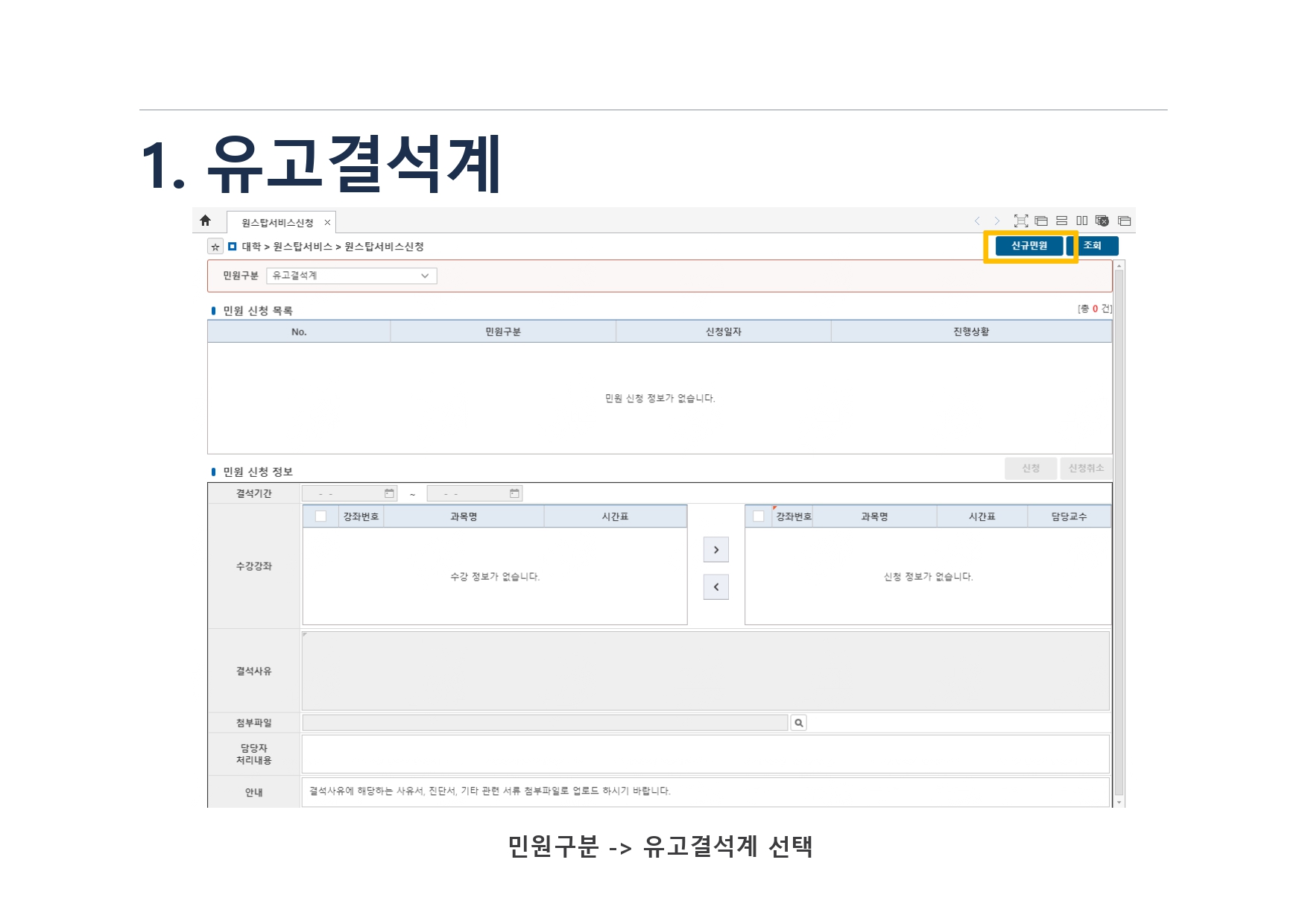
Task: Toggle select-all checkbox in 신청 courses list
Action: 759,516
